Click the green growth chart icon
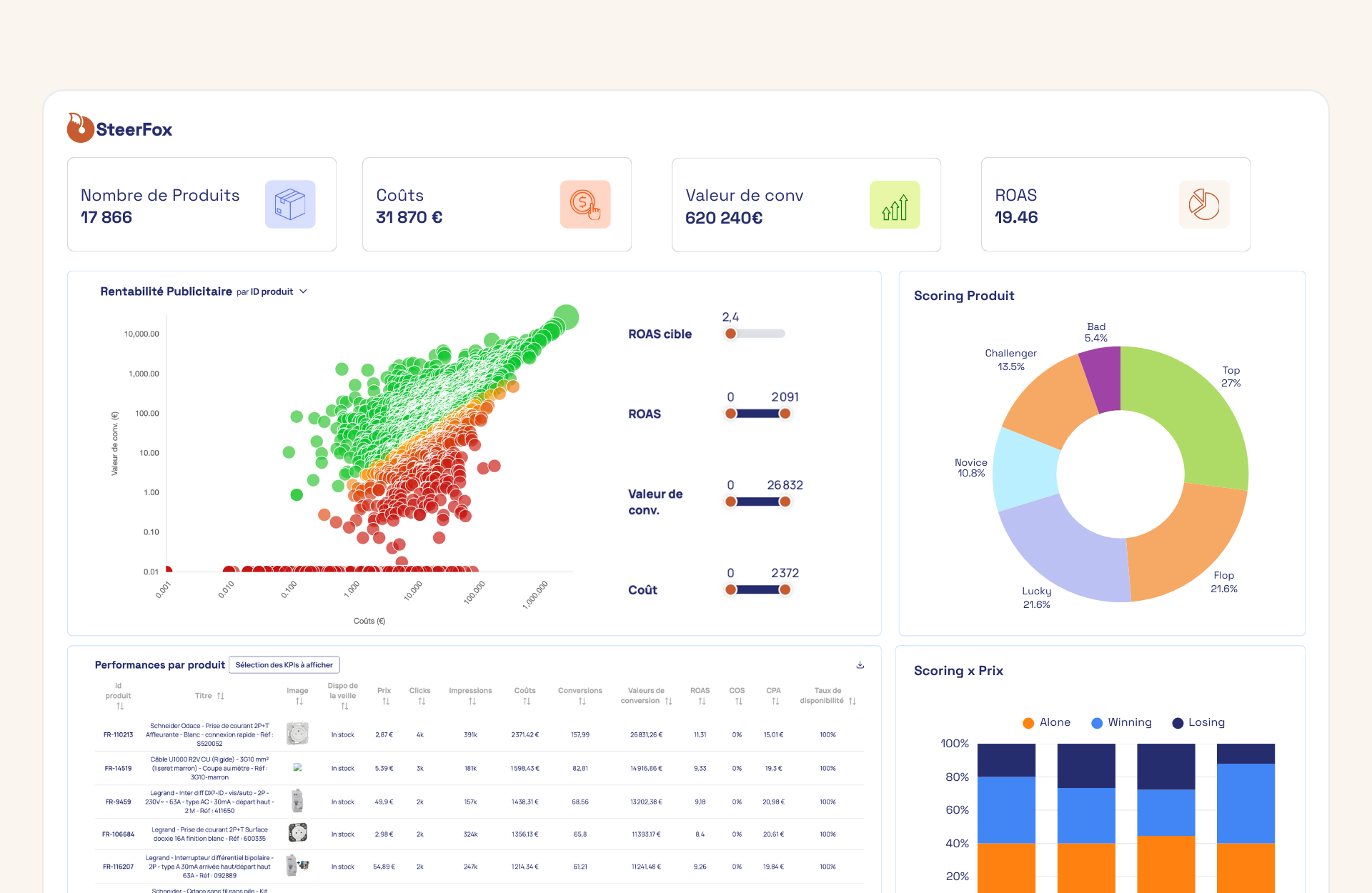 [x=895, y=205]
